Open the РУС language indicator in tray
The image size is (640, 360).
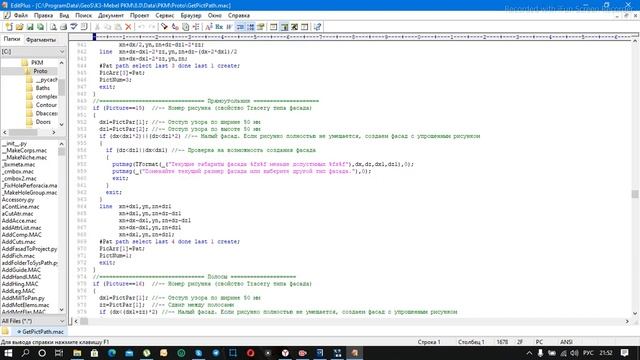pos(588,353)
